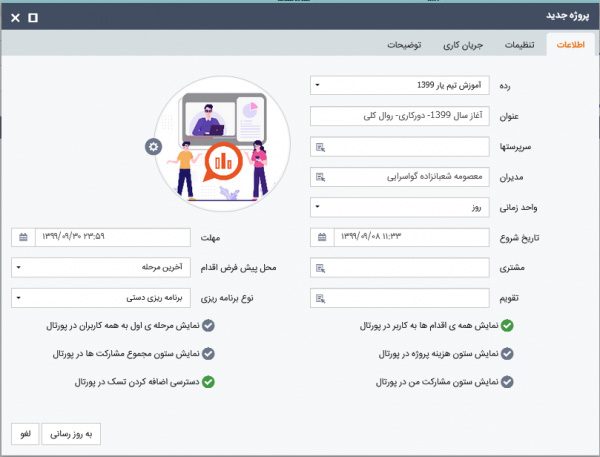Open the picker icon in the تقویم field

tap(320, 299)
